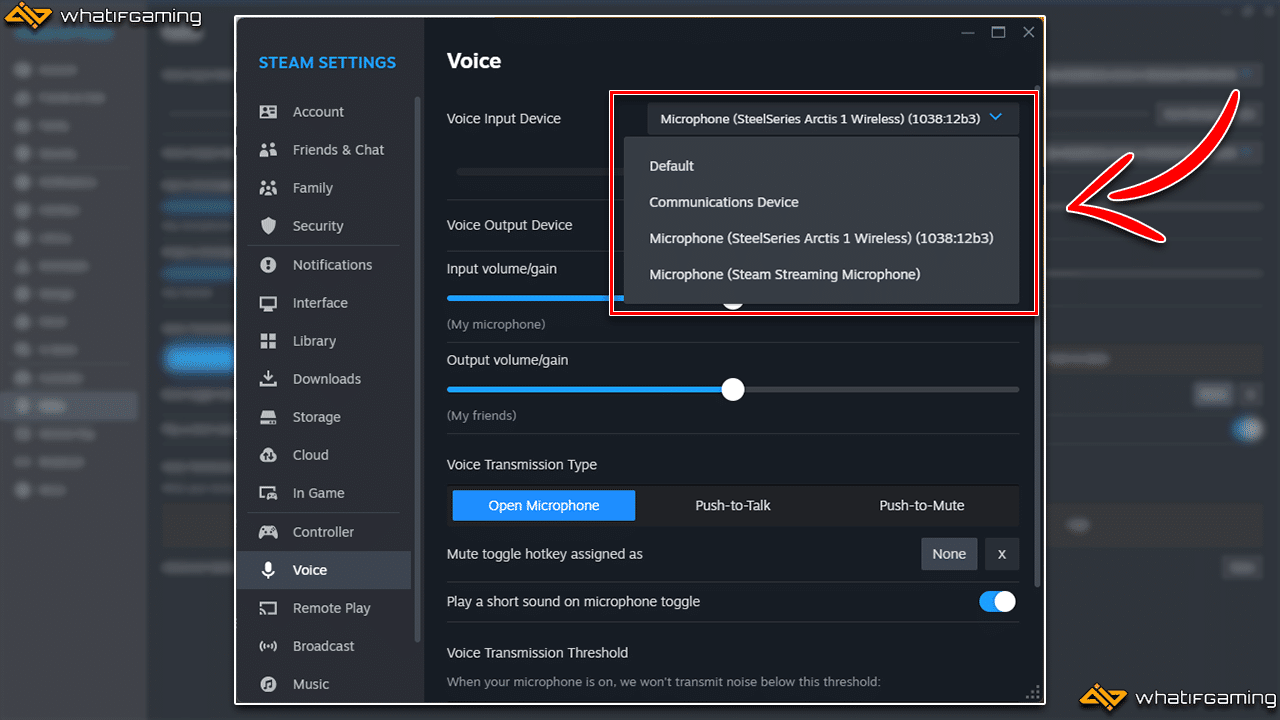Pick Steam Streaming Microphone option

pyautogui.click(x=784, y=274)
